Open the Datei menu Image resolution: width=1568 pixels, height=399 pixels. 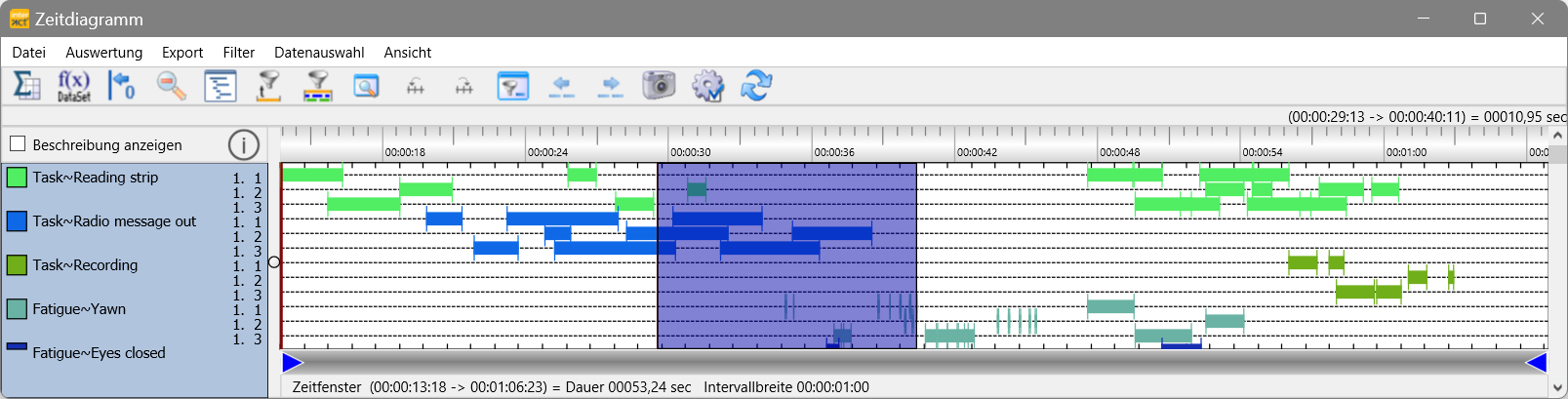[x=29, y=53]
